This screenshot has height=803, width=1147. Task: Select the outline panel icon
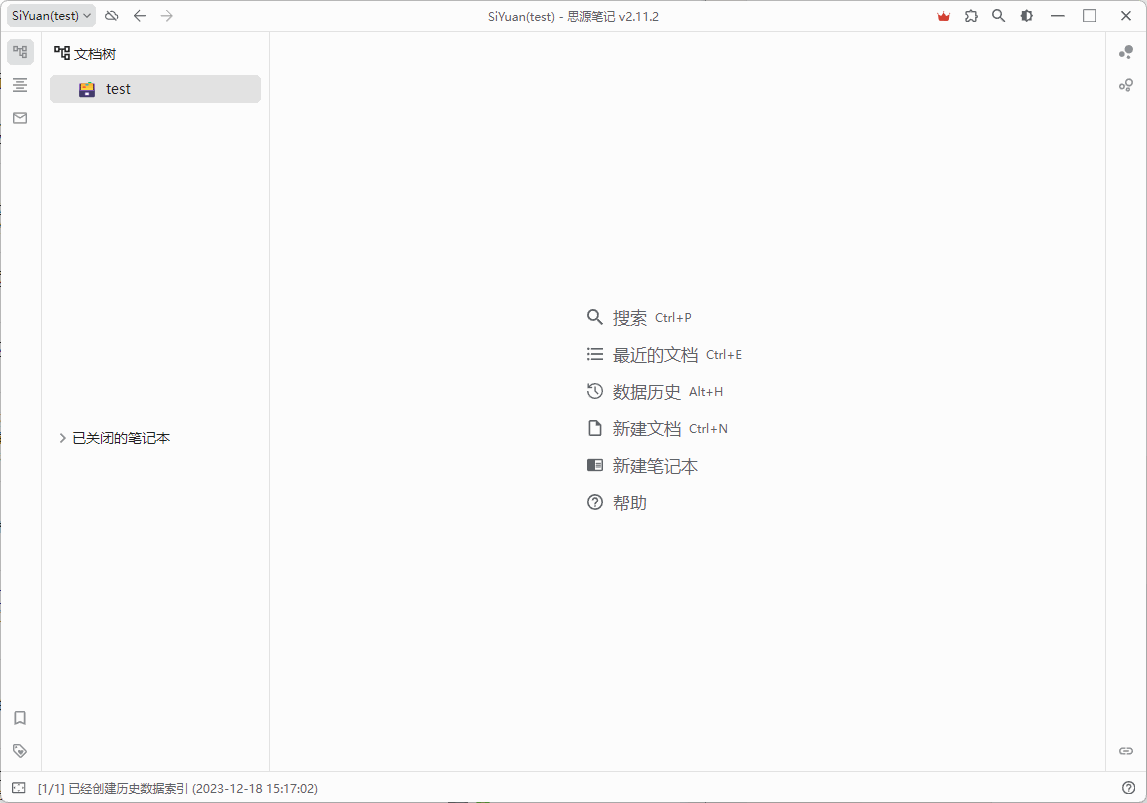pyautogui.click(x=20, y=85)
